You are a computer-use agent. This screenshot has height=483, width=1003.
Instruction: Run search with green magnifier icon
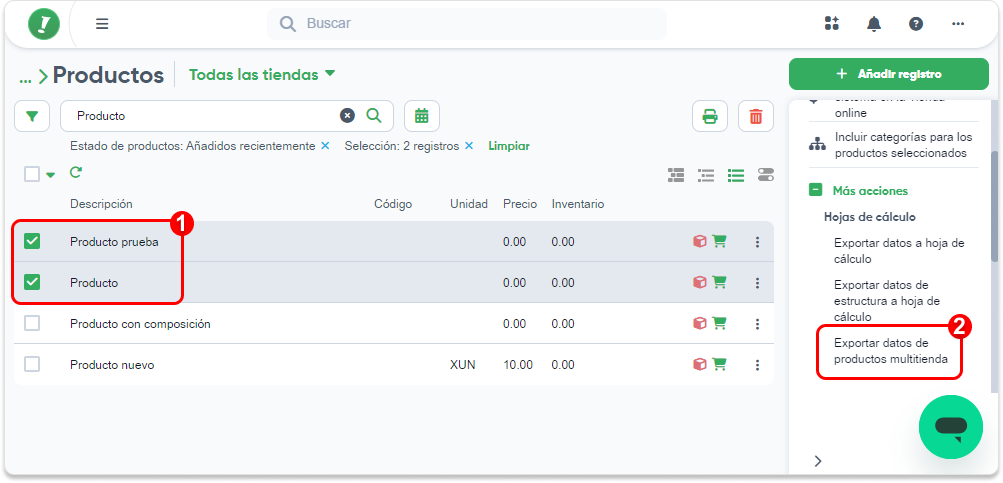coord(374,116)
